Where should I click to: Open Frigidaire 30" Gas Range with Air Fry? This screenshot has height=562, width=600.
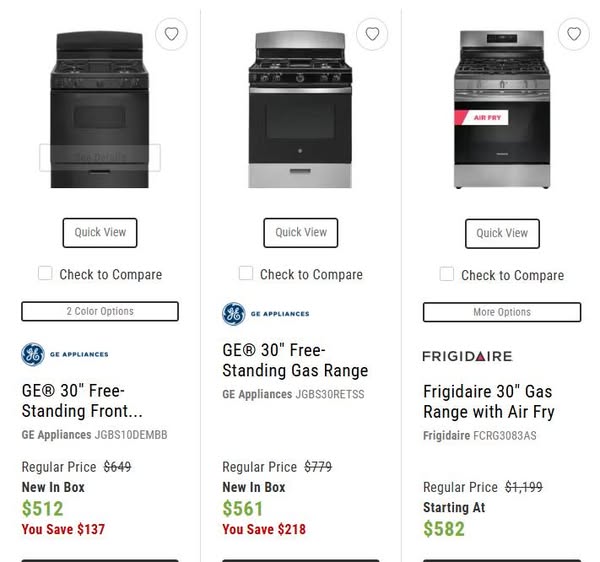[488, 401]
